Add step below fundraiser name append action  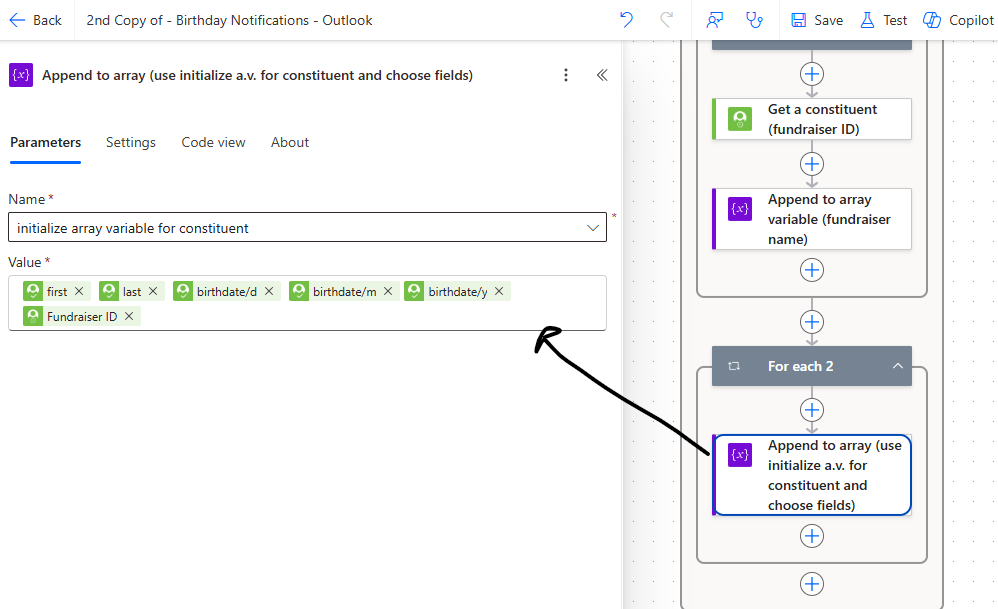[x=812, y=270]
